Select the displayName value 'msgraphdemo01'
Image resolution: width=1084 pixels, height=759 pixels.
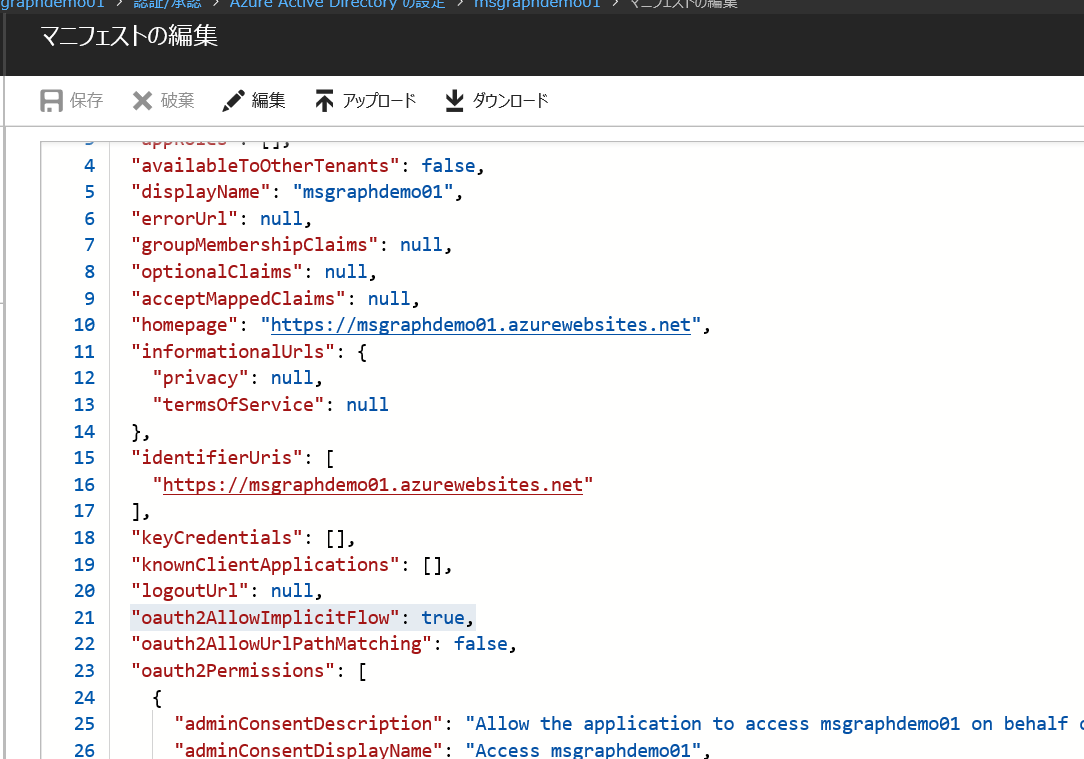click(375, 191)
